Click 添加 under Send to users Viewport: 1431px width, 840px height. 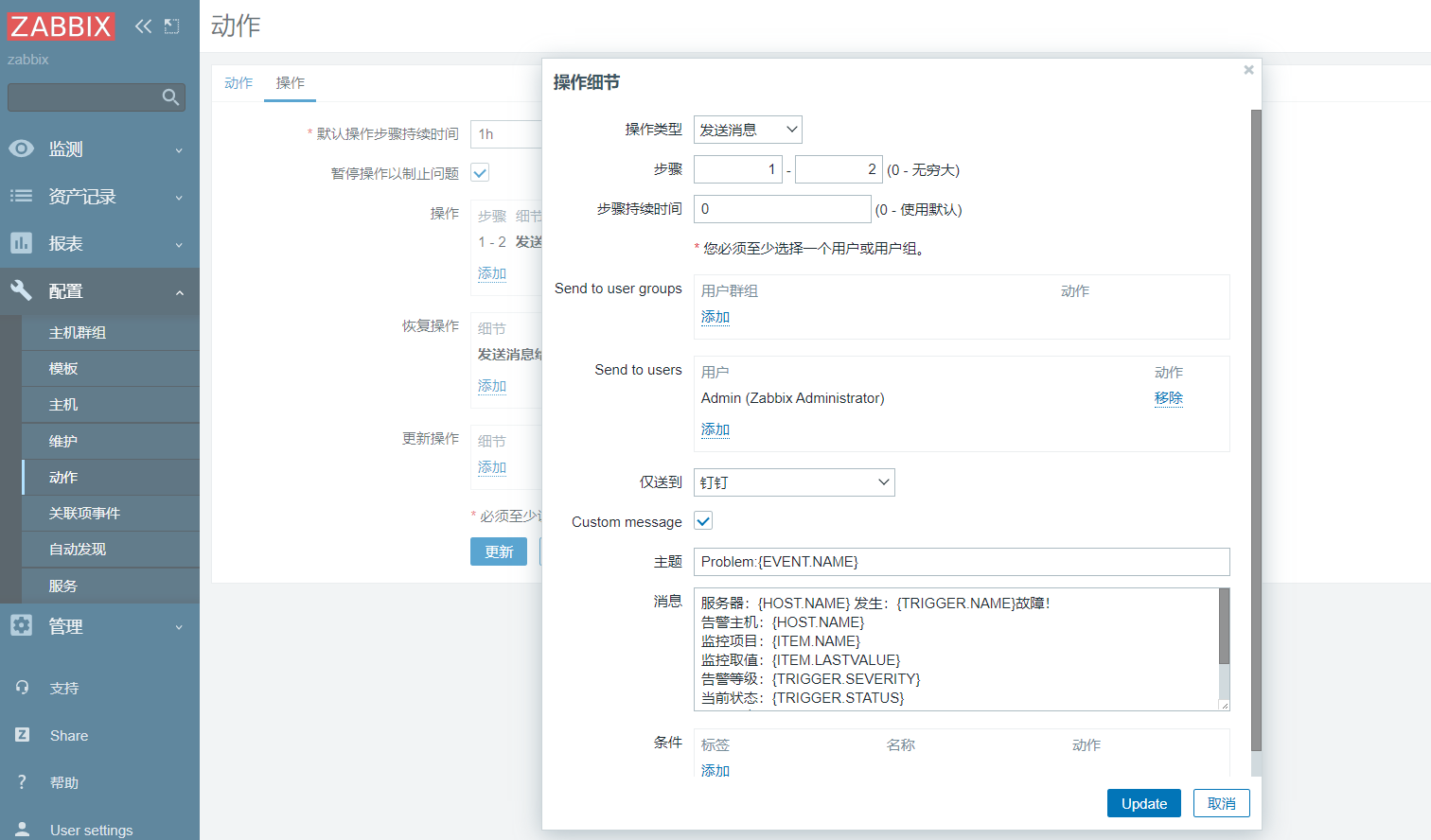pos(715,429)
